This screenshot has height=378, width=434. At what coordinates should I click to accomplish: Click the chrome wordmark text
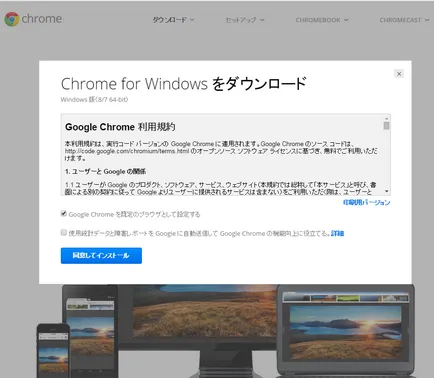tap(42, 19)
